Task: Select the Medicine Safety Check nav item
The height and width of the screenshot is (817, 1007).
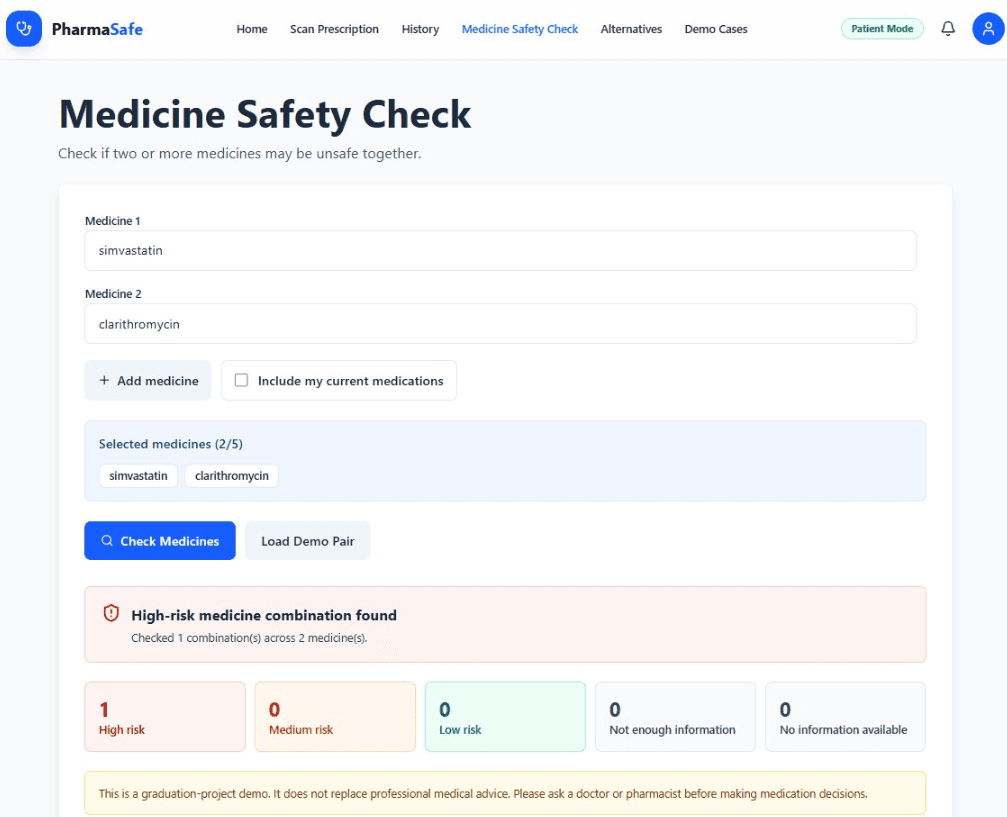Action: coord(520,29)
